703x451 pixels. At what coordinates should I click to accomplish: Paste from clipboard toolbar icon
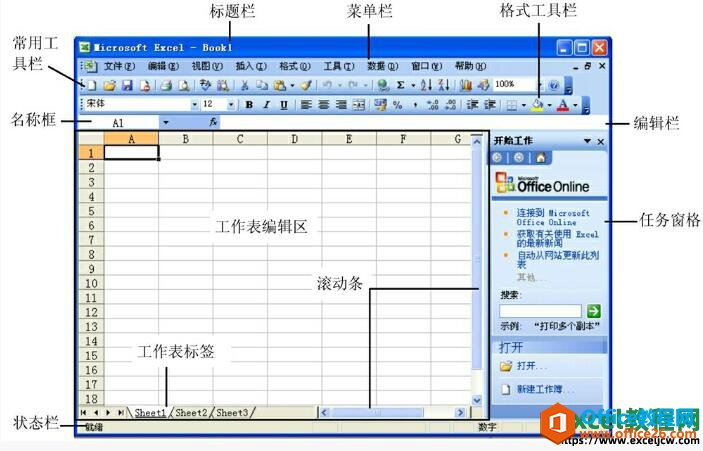coord(279,85)
